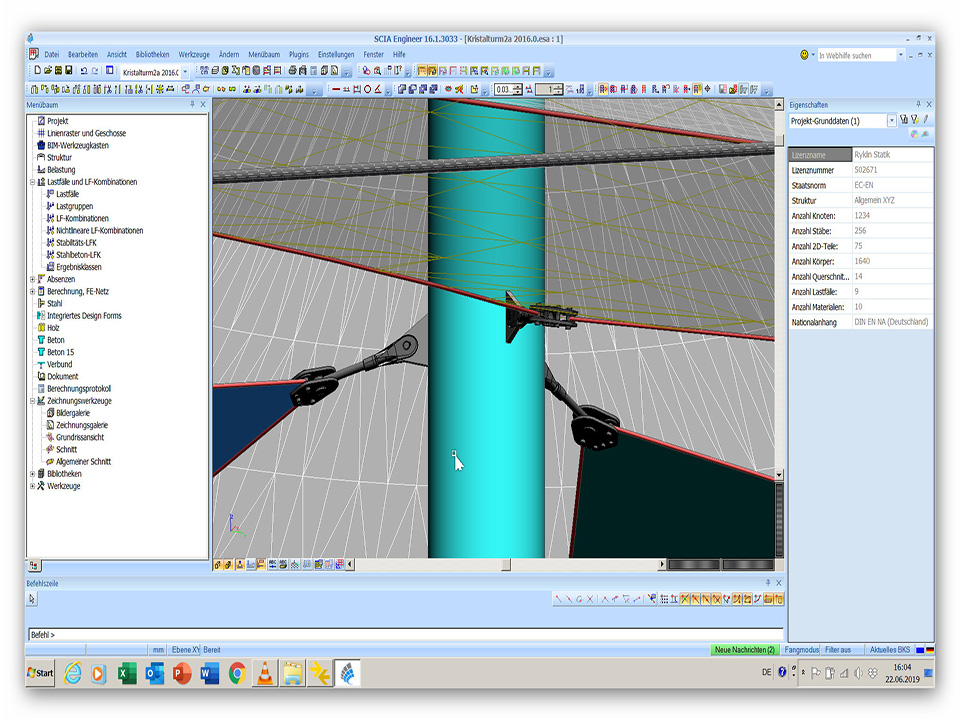Click the save diskette icon in toolbar
This screenshot has height=720, width=960.
click(x=69, y=71)
